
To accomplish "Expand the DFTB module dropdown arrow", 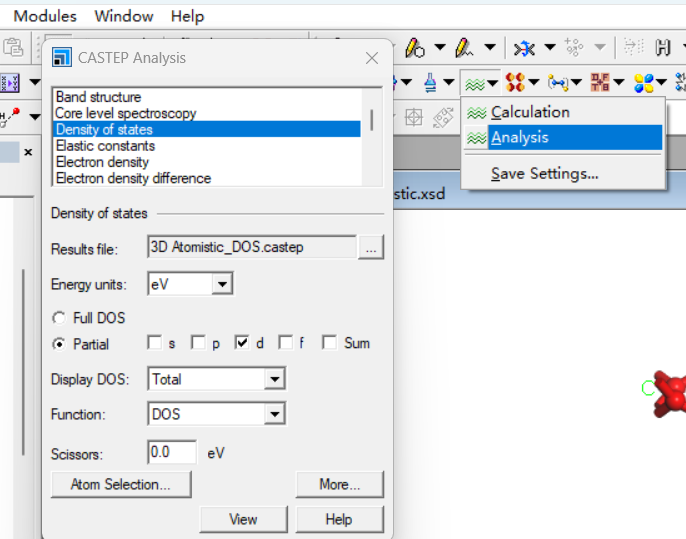I will click(619, 82).
